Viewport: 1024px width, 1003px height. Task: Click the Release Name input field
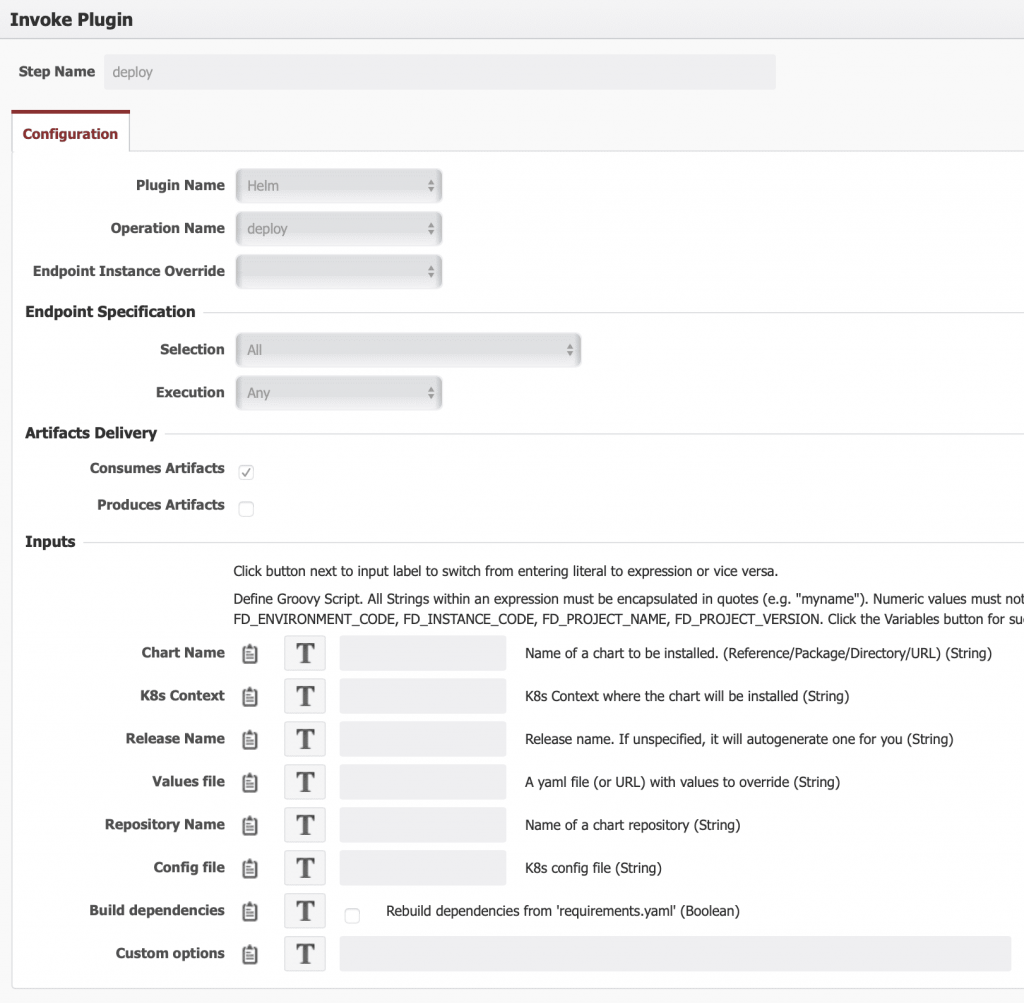tap(423, 740)
